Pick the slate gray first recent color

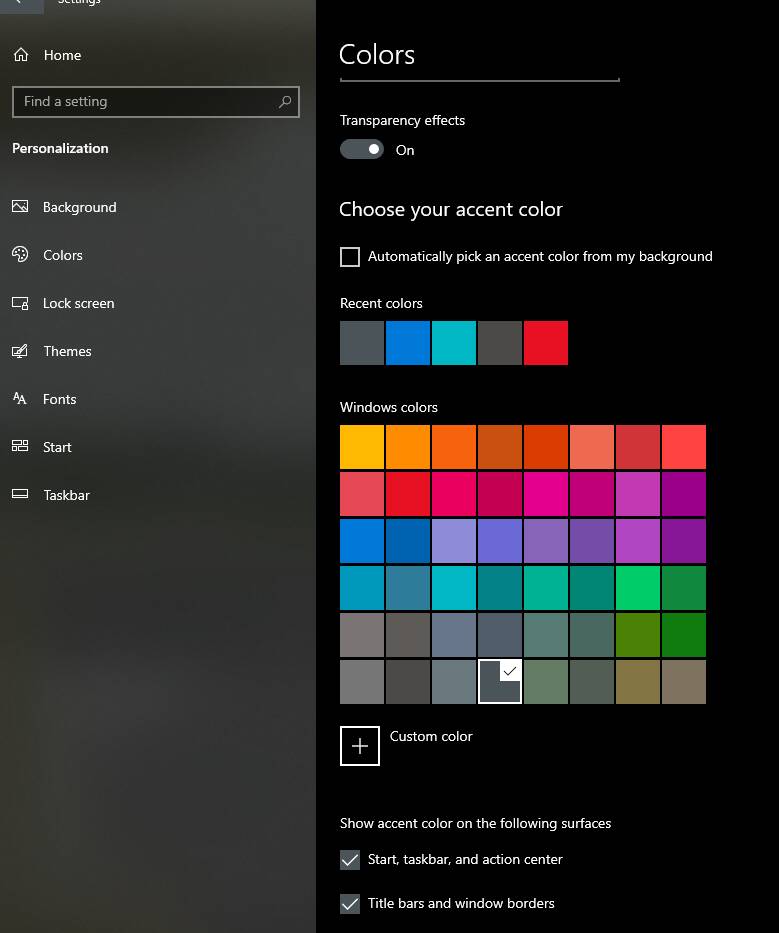pos(362,343)
